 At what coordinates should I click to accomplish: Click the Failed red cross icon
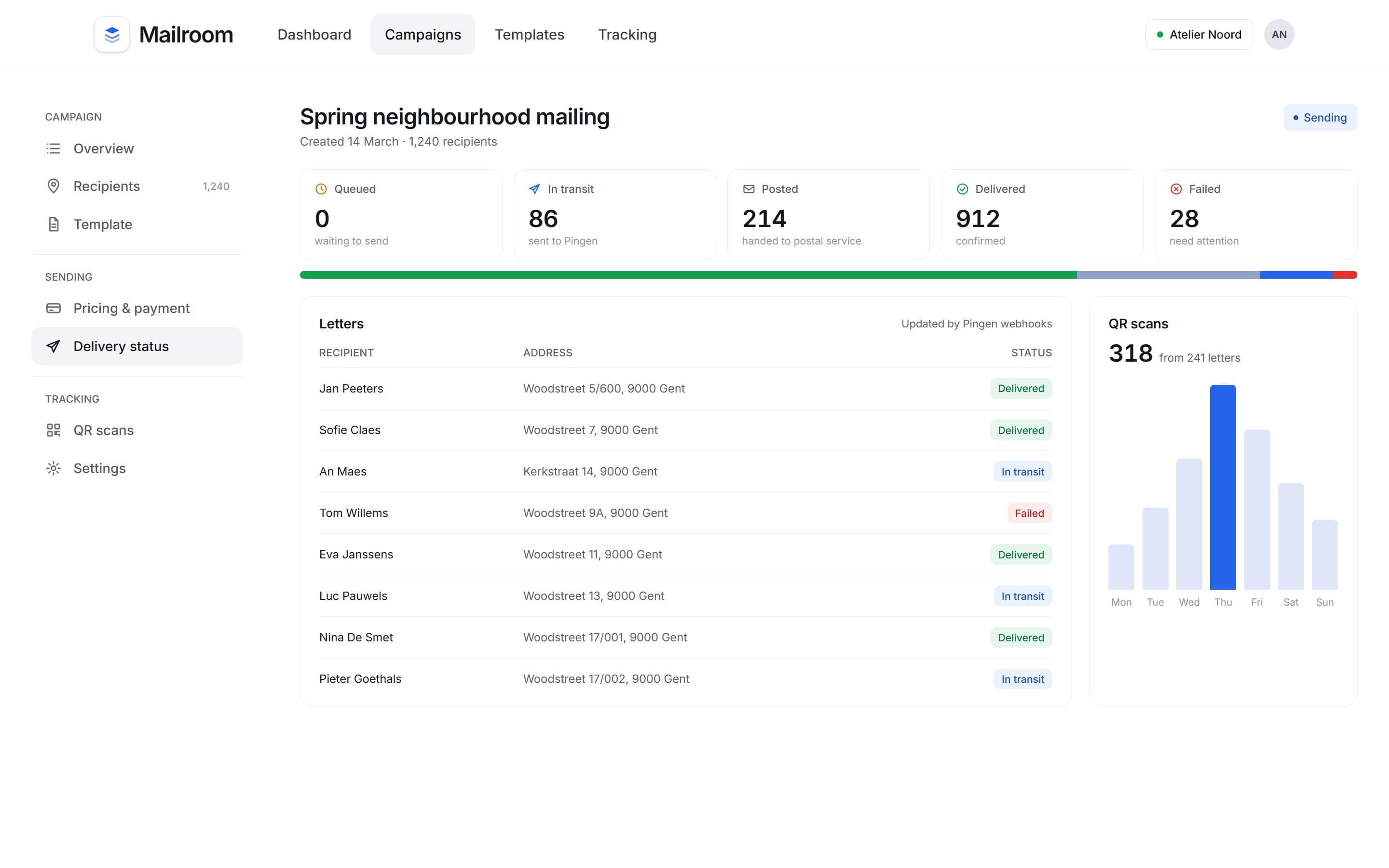1175,189
